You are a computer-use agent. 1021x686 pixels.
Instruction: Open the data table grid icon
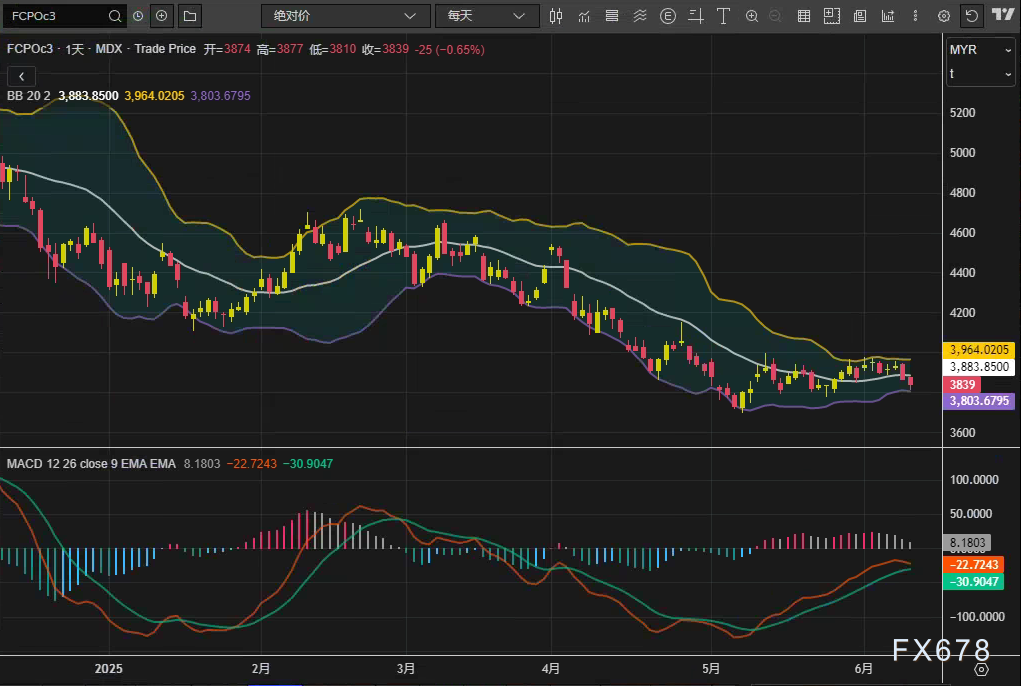point(803,16)
